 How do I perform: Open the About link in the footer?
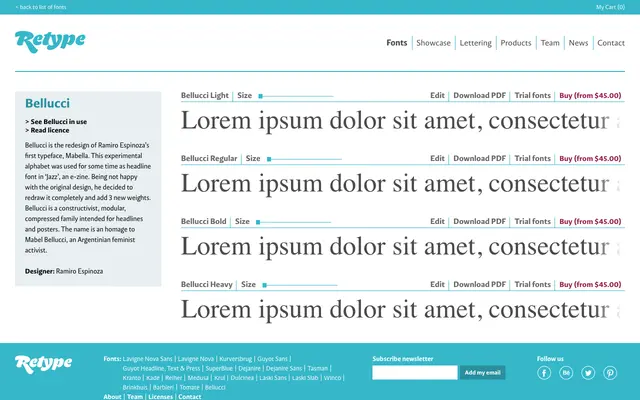(x=112, y=396)
